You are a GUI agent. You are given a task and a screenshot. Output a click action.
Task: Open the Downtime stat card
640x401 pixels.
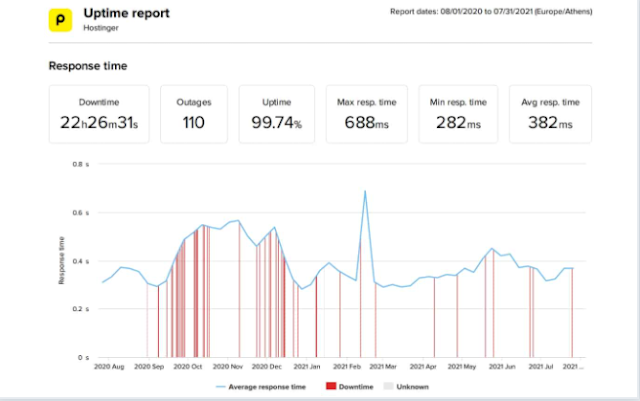[x=99, y=114]
